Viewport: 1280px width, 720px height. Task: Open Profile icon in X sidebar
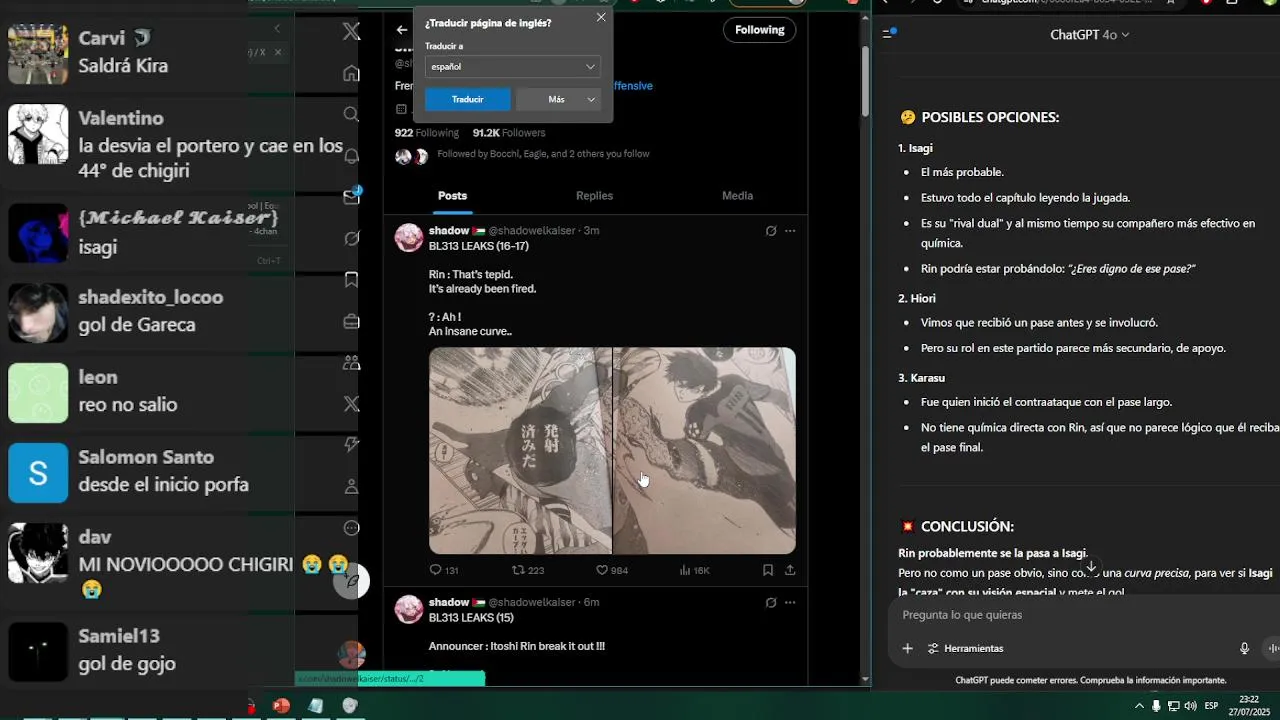click(x=351, y=487)
